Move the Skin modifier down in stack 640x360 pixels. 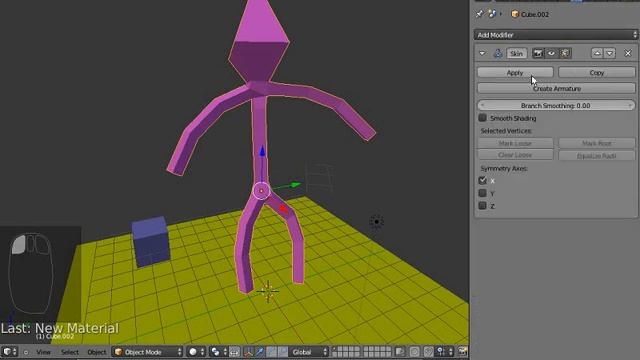click(x=609, y=53)
